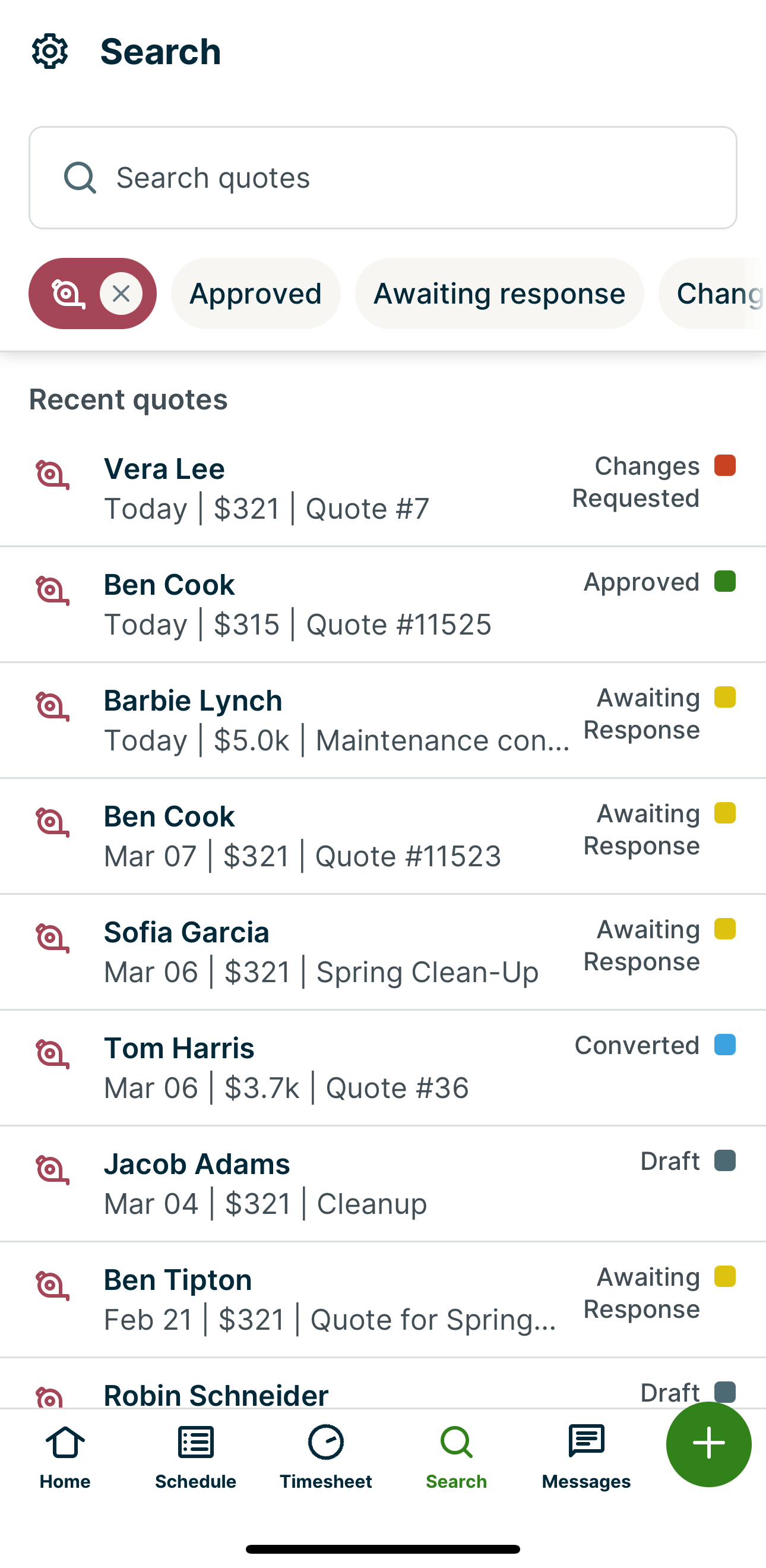Viewport: 766px width, 1568px height.
Task: Tap the quote icon beside Vera Lee
Action: click(52, 475)
